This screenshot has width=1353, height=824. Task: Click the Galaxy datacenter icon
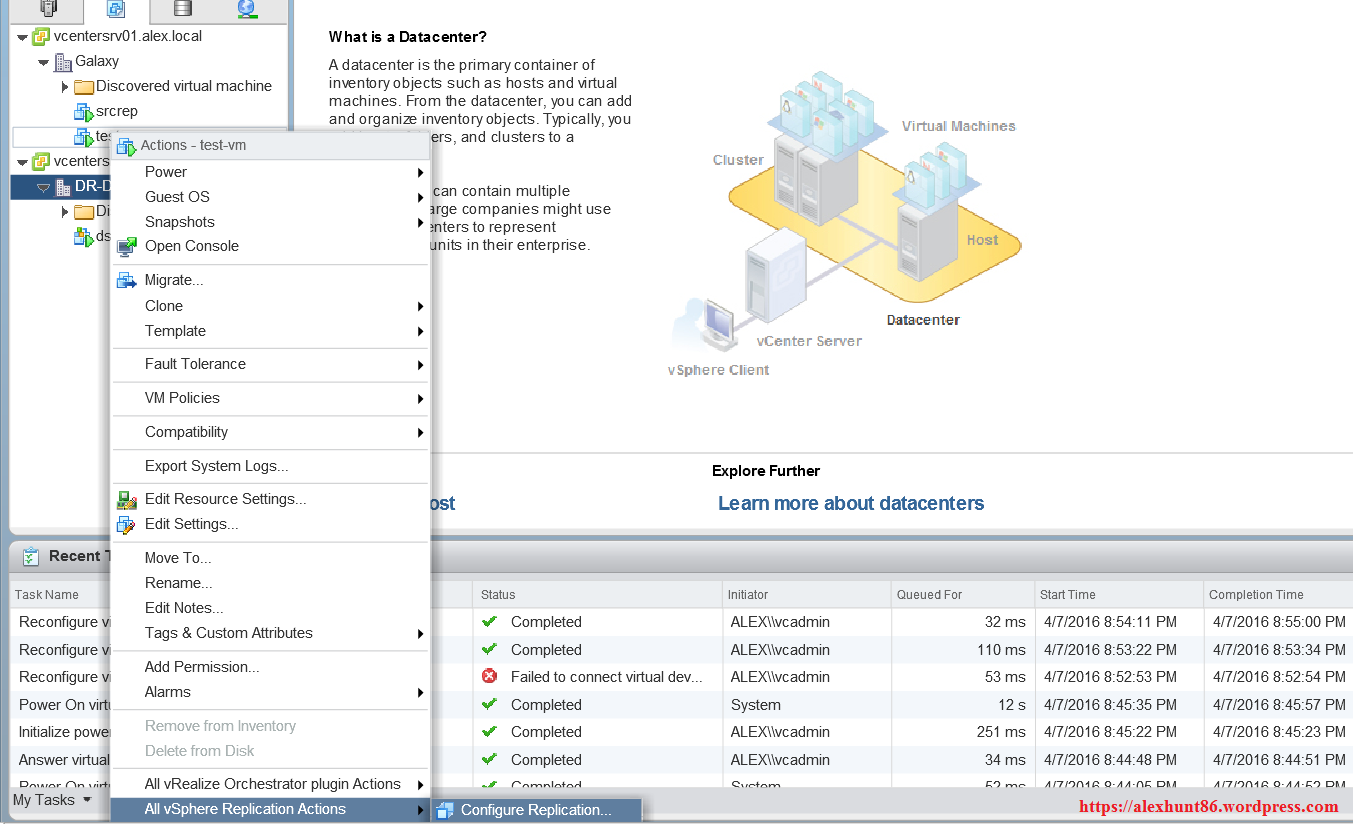tap(63, 62)
